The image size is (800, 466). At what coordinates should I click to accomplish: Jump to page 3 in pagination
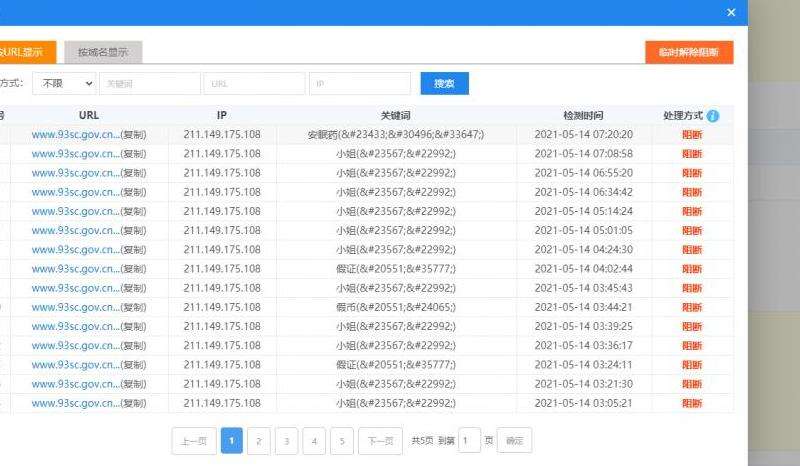(286, 440)
